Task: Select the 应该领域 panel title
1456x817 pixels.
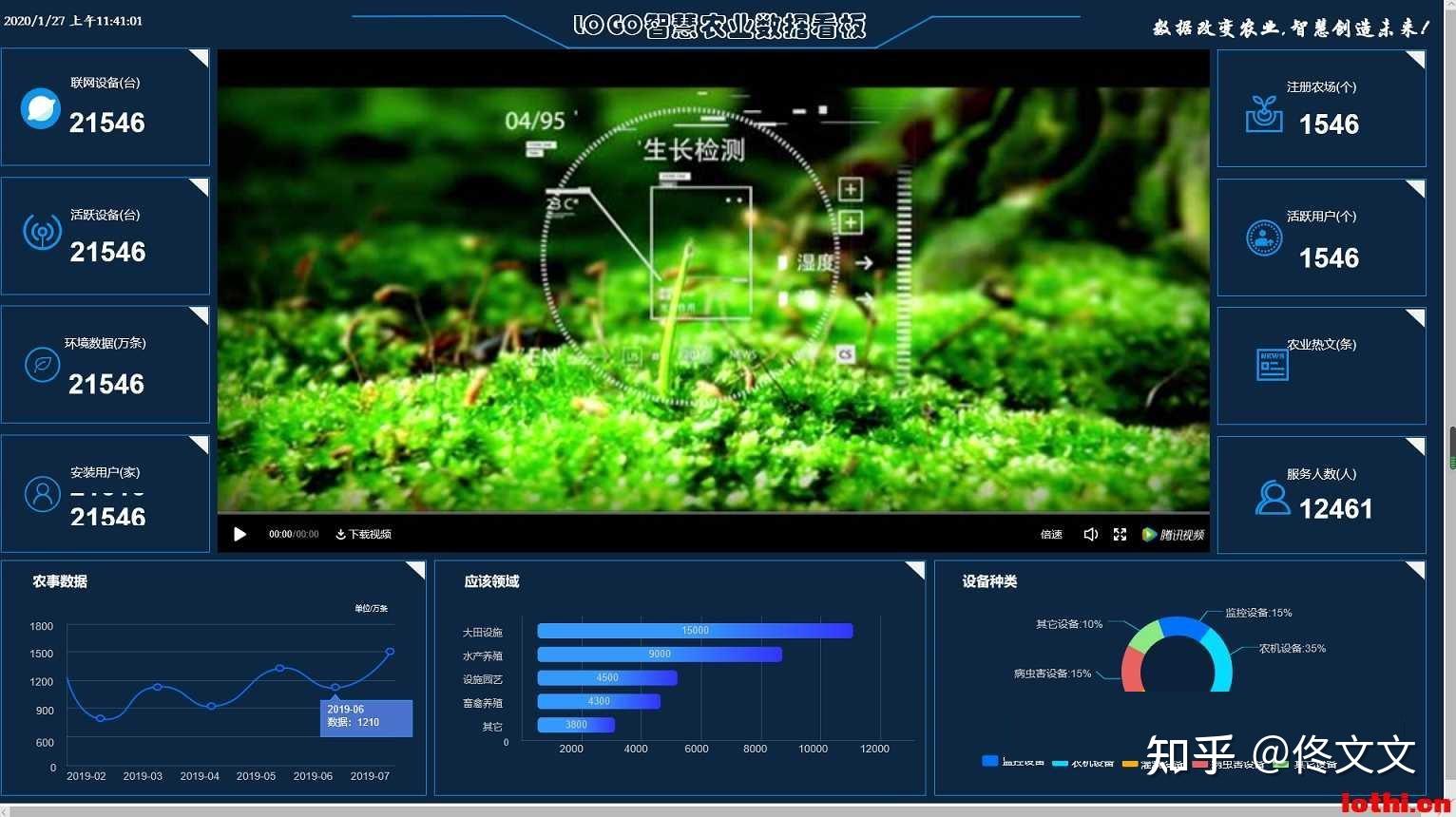Action: coord(490,581)
